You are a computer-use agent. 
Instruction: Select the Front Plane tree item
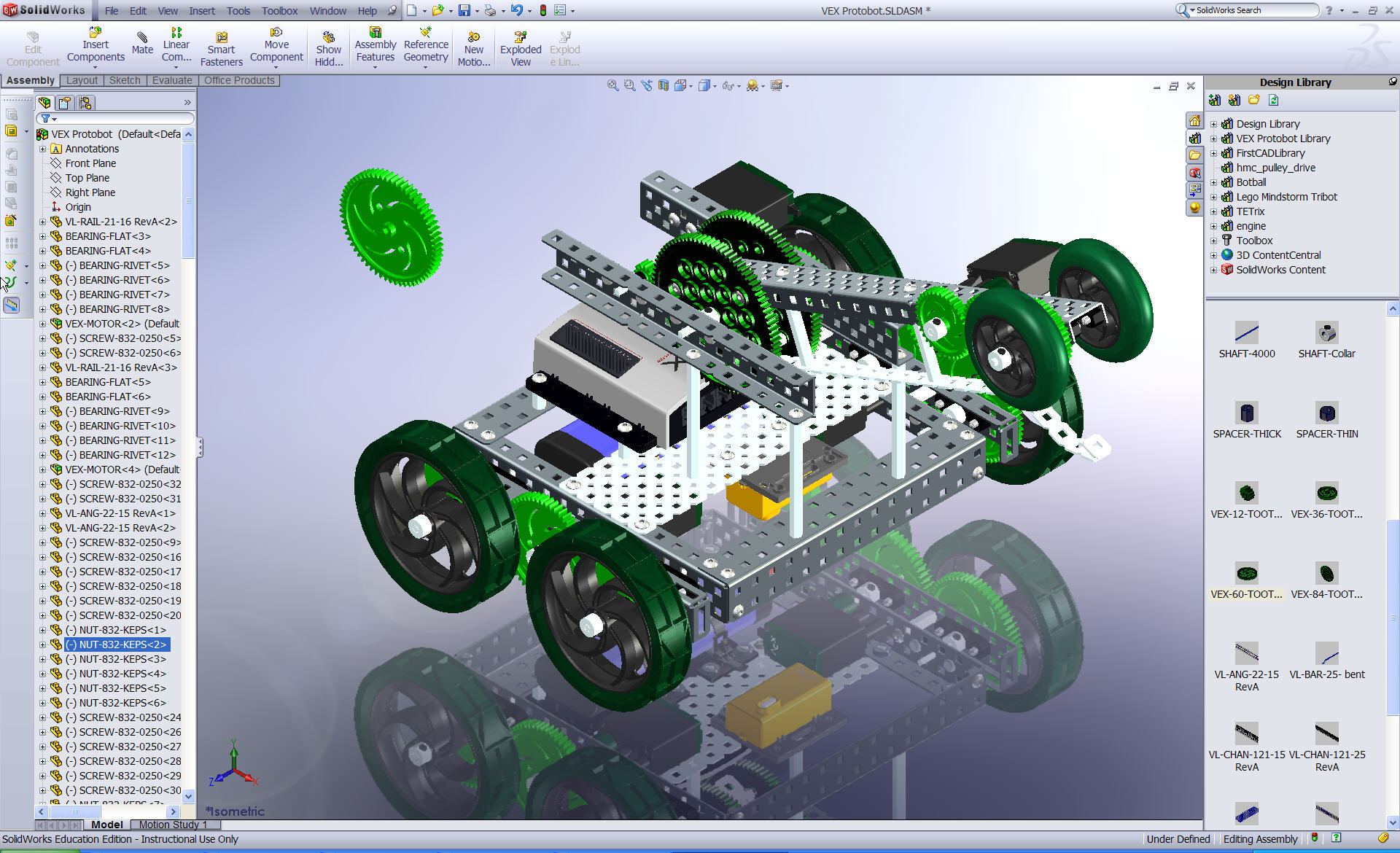(x=90, y=163)
